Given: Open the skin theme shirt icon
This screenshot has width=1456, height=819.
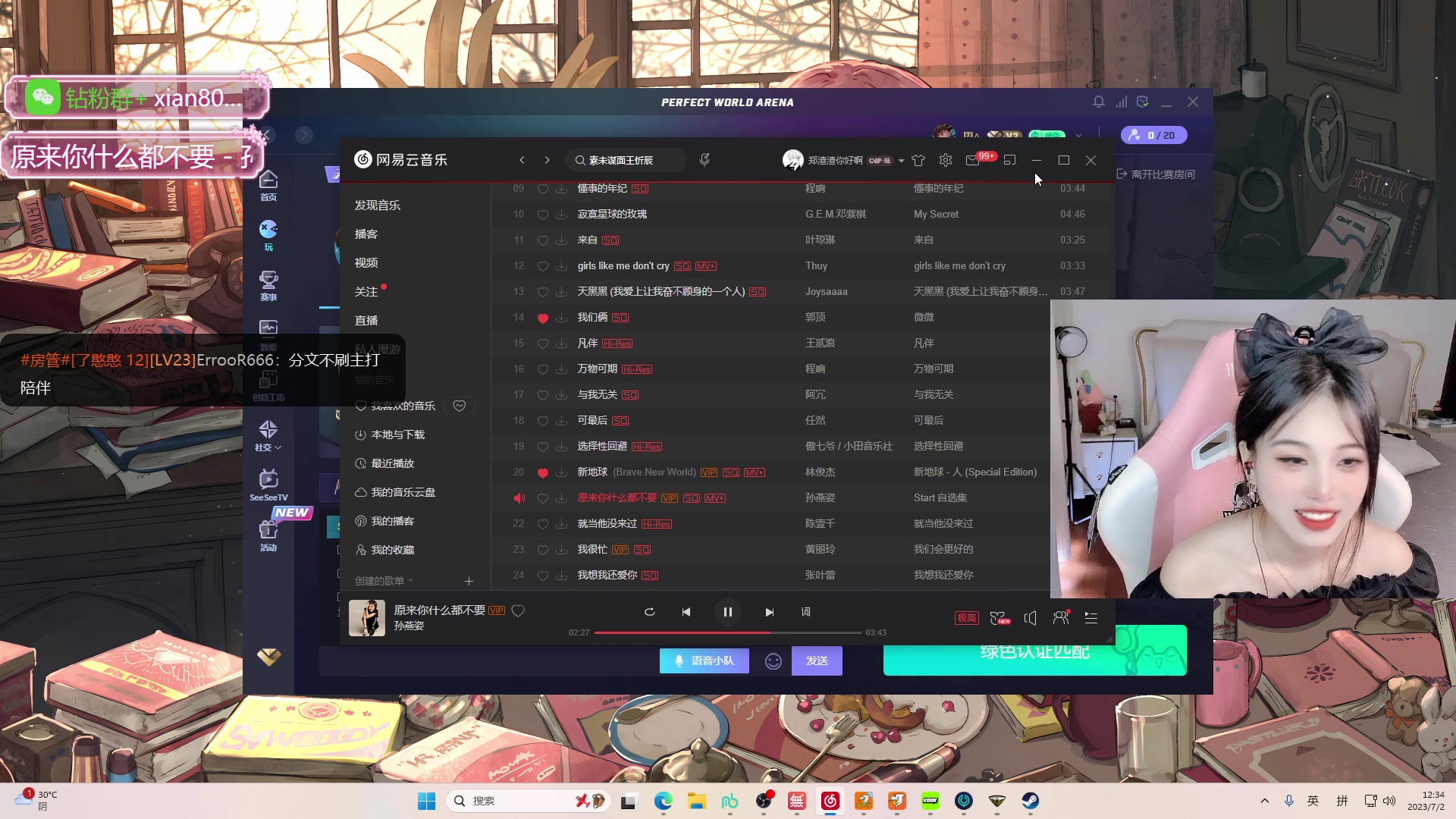Looking at the screenshot, I should tap(918, 160).
